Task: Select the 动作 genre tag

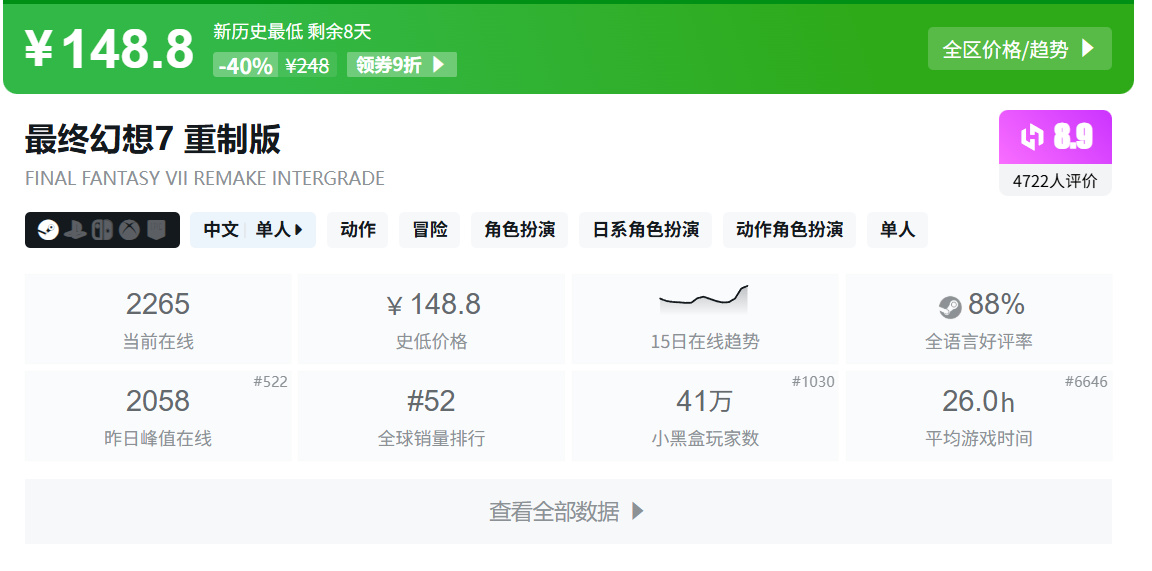Action: (358, 230)
